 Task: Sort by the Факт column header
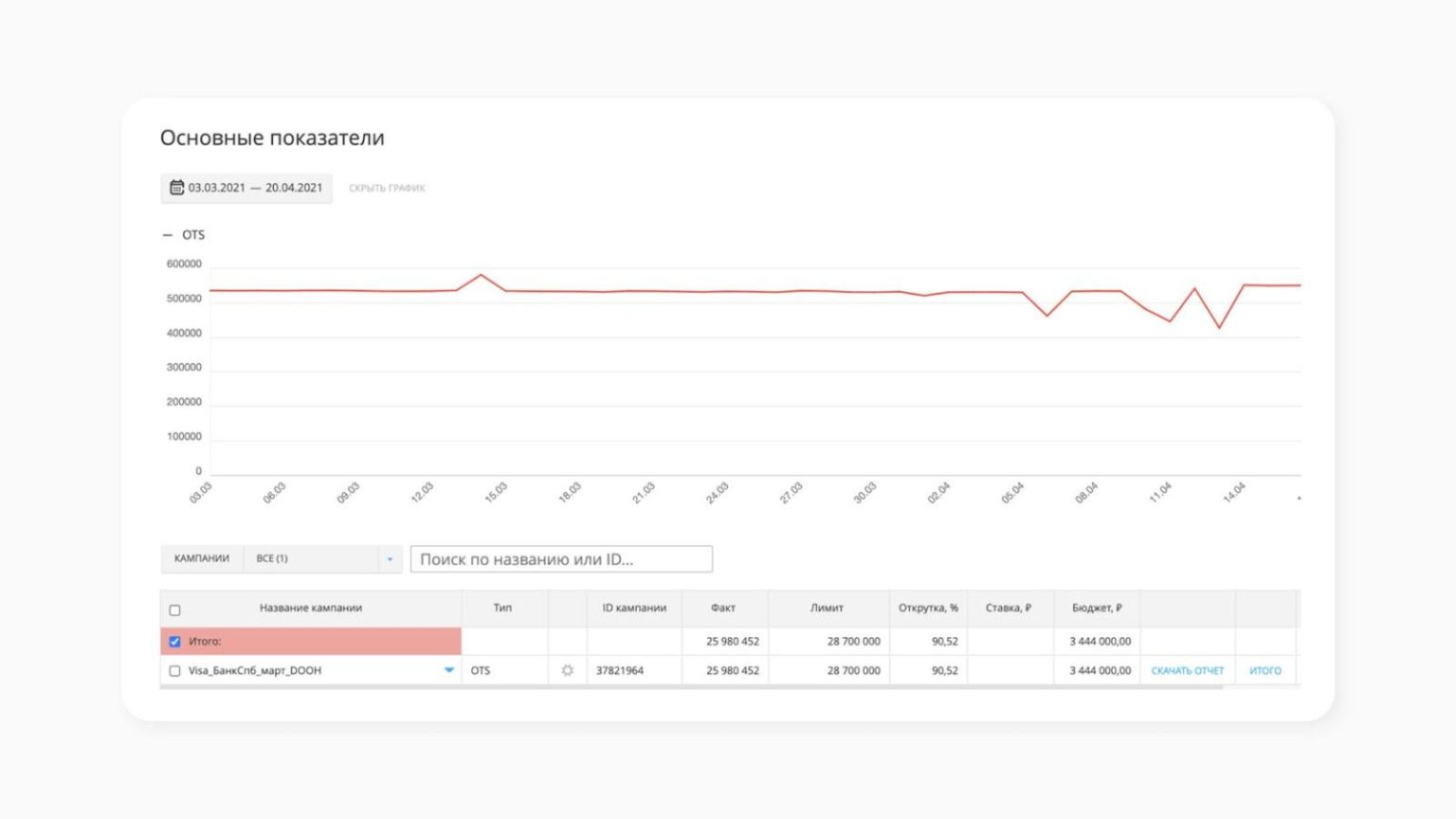pyautogui.click(x=723, y=609)
